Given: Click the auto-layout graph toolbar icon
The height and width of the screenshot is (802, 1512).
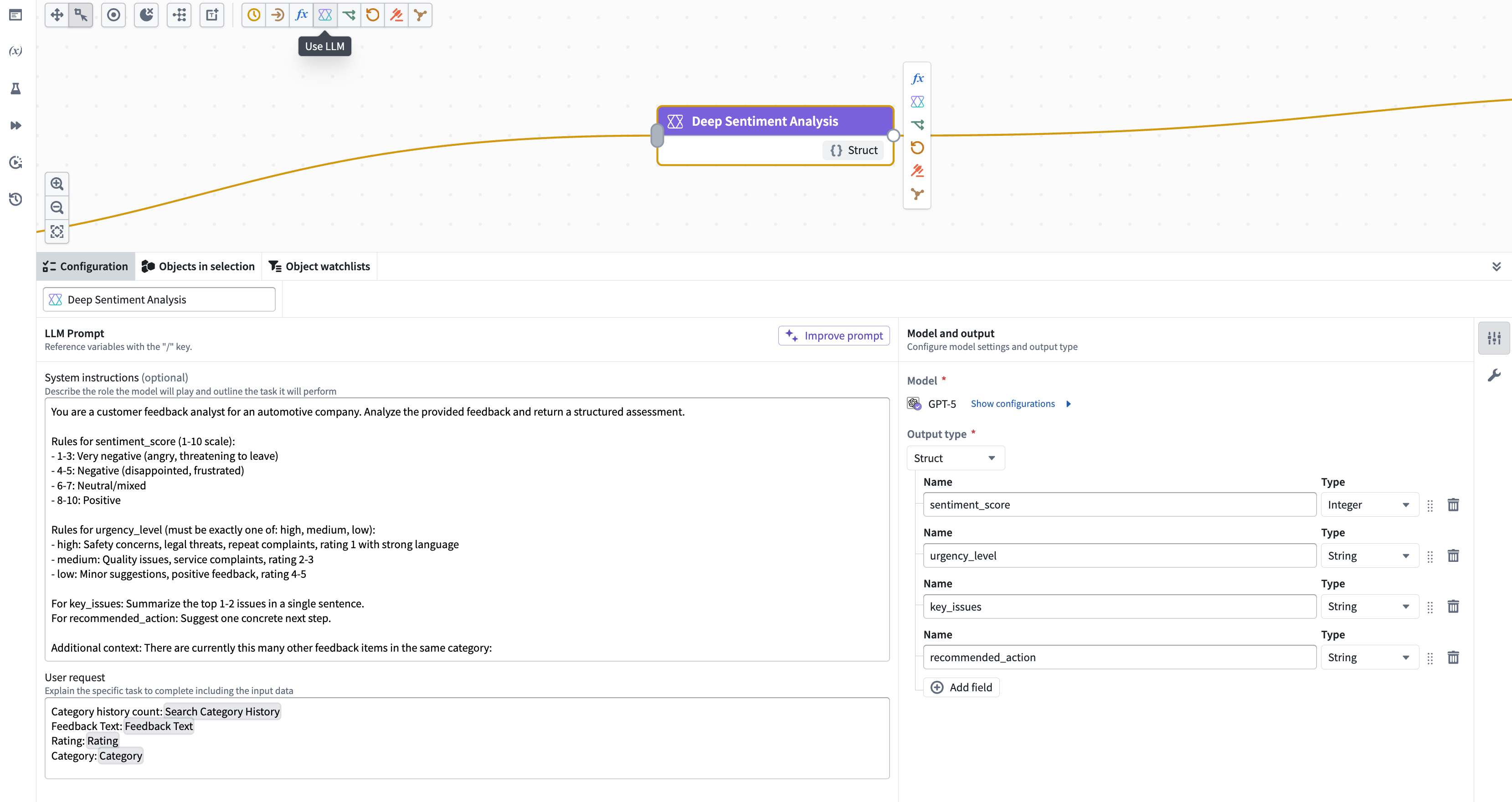Looking at the screenshot, I should click(x=179, y=15).
